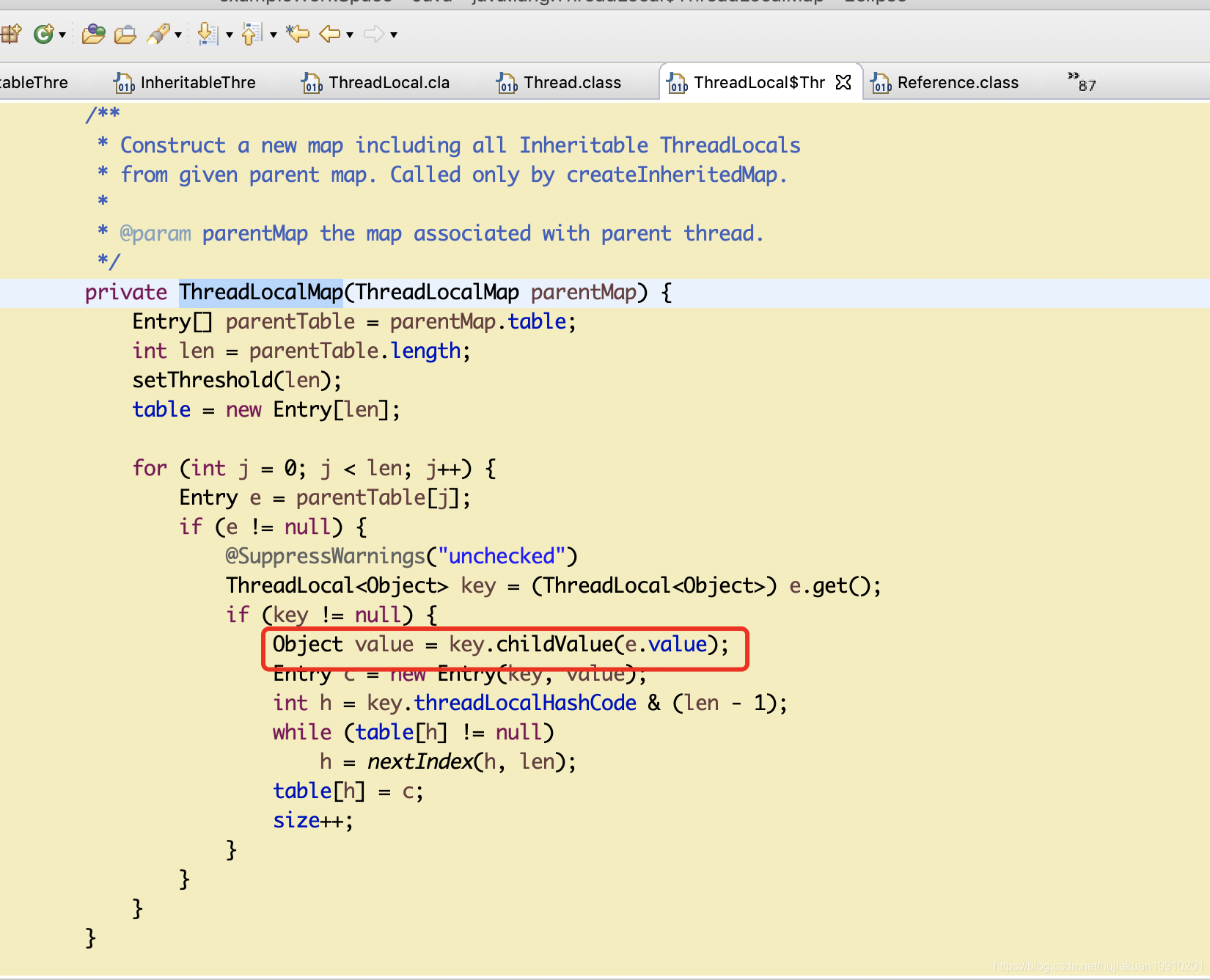The image size is (1210, 980).
Task: Click the green Run icon
Action: (43, 34)
